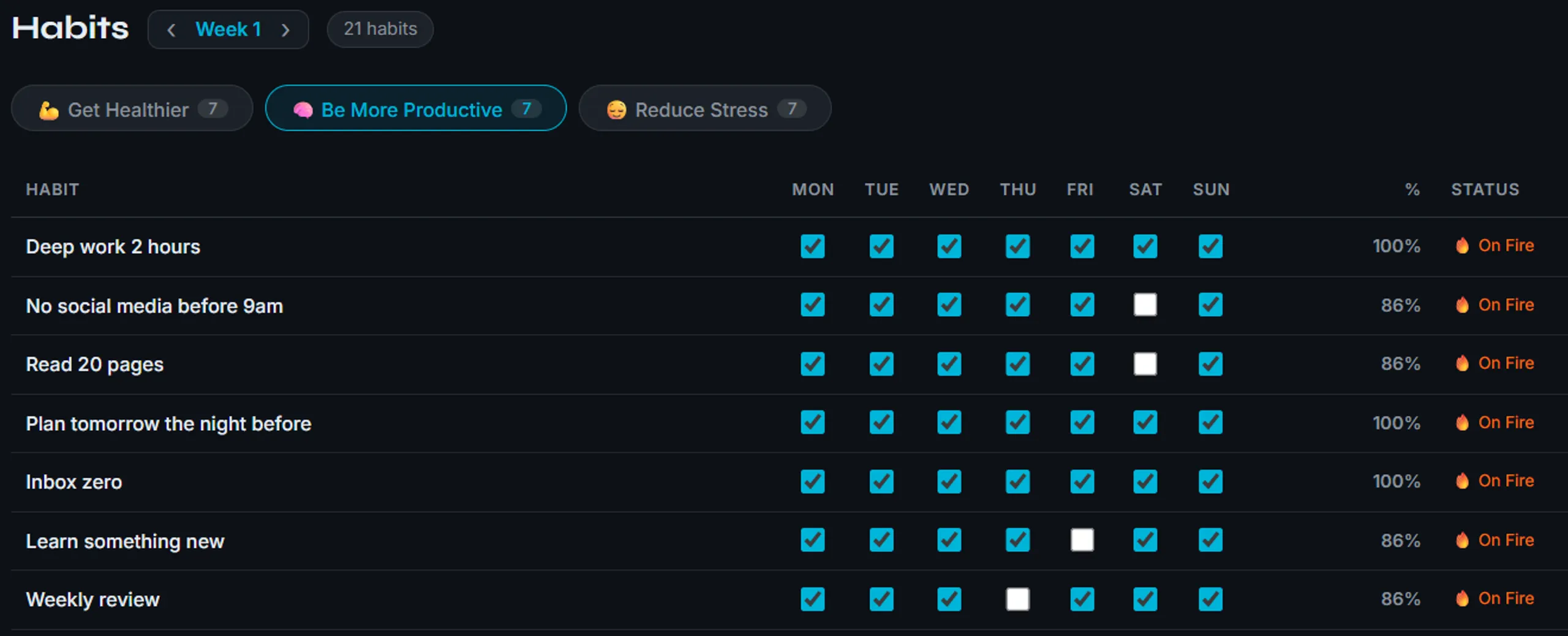
Task: Uncheck Weekly review on Tuesday
Action: tap(881, 599)
